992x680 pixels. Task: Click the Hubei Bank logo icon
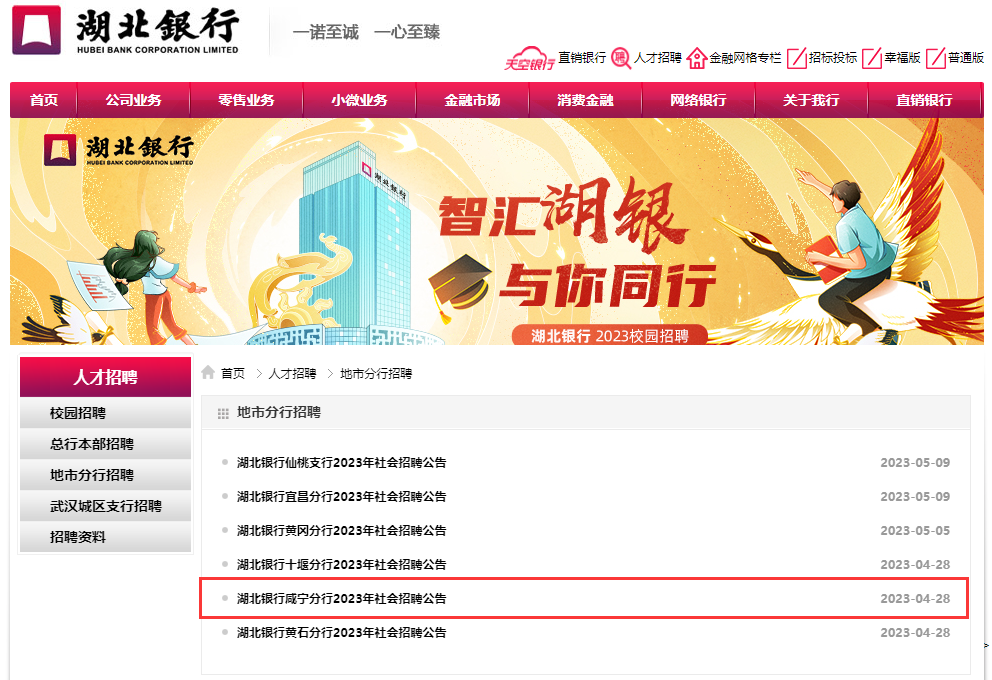(x=36, y=30)
